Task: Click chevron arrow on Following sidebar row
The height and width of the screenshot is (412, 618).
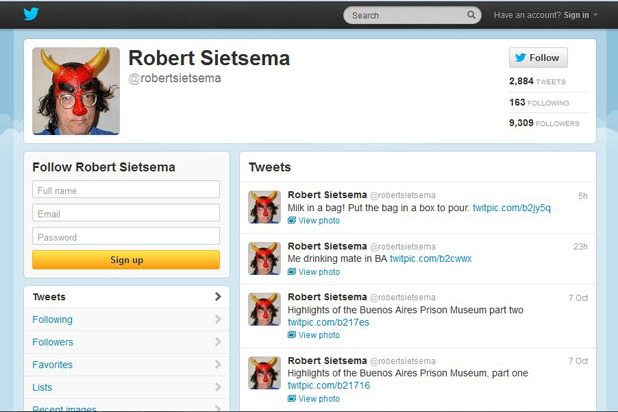Action: pyautogui.click(x=218, y=319)
